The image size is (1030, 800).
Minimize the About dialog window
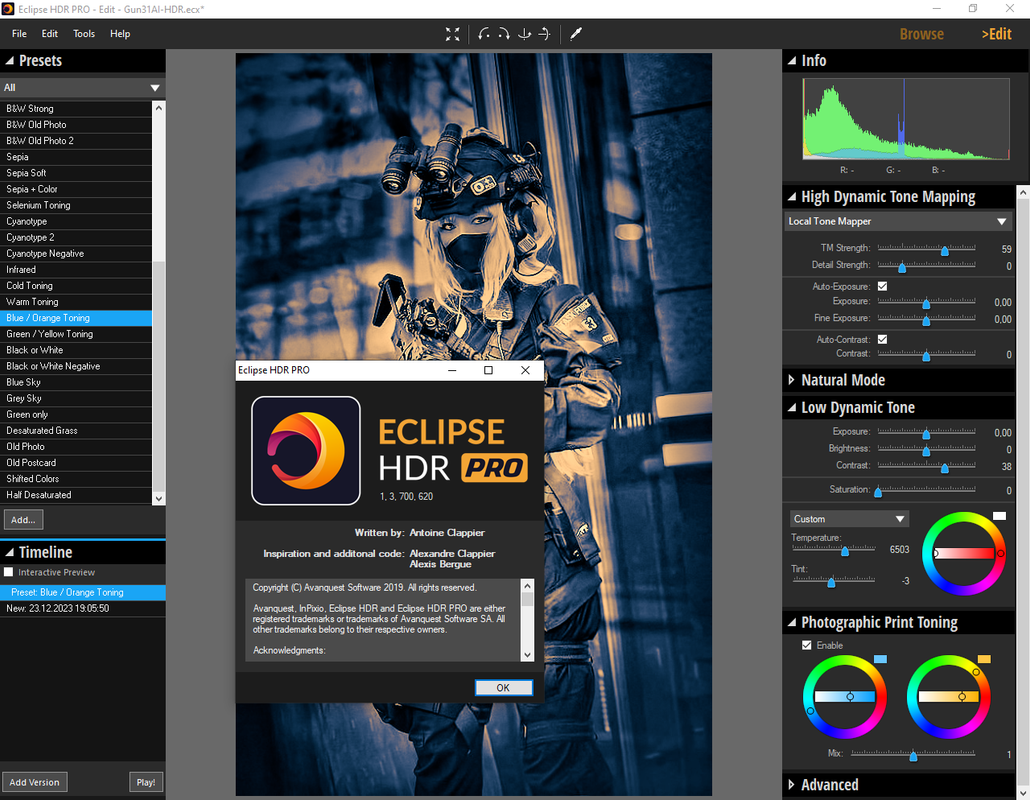[x=452, y=370]
